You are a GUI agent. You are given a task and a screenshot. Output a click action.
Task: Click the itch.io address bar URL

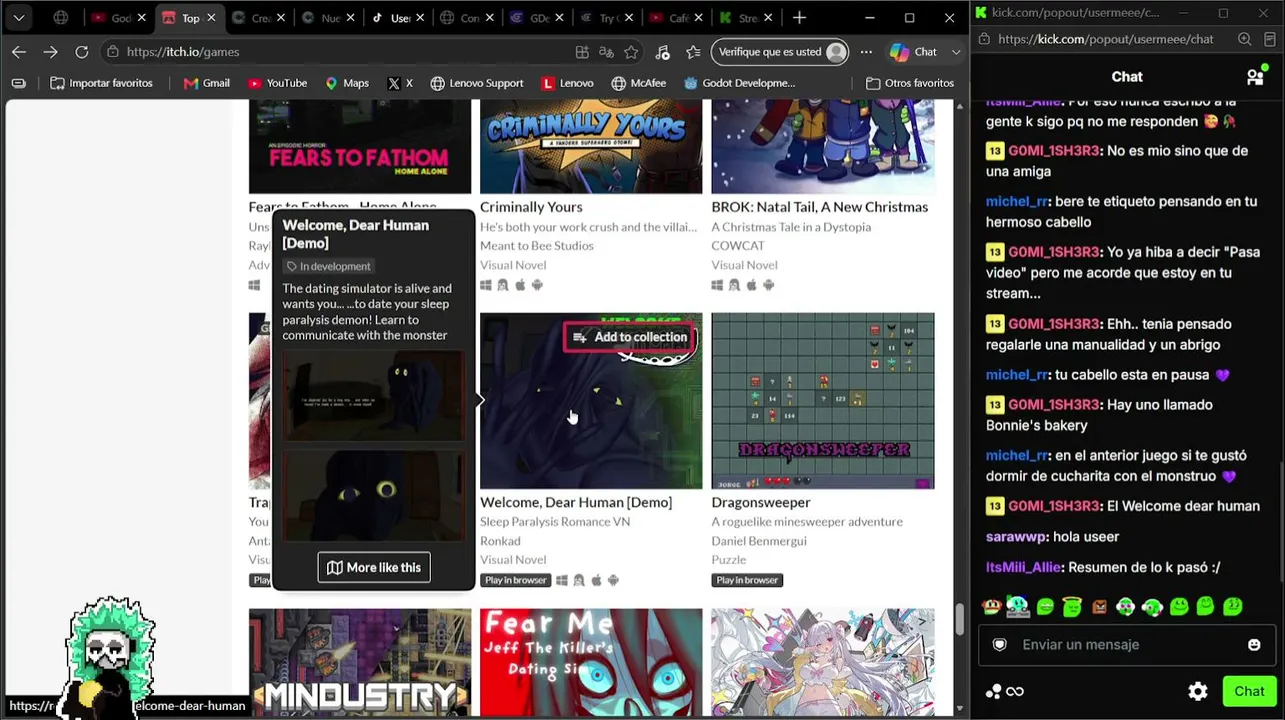coord(183,52)
